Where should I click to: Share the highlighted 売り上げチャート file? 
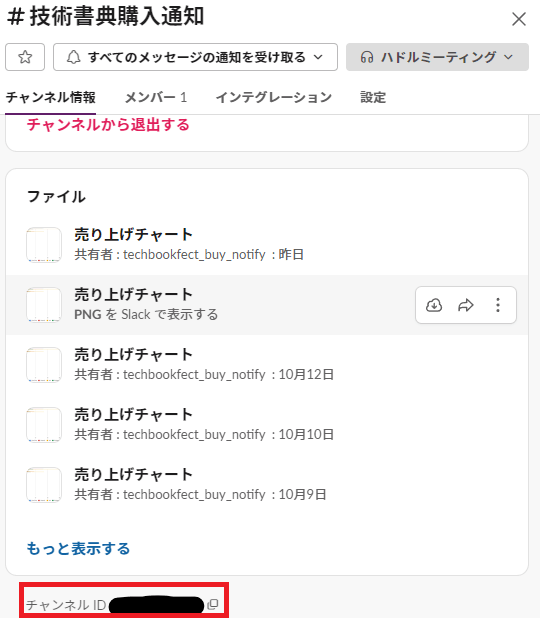[x=466, y=305]
